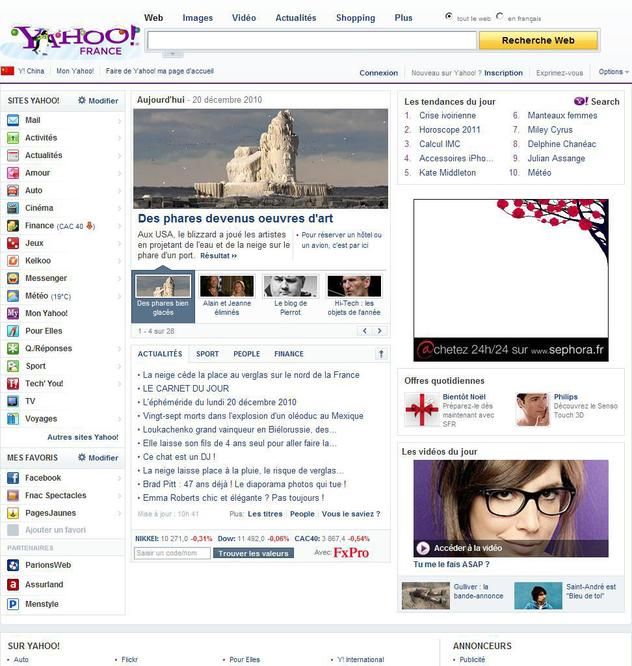Open the Sport icon in sidebar

coord(13,366)
